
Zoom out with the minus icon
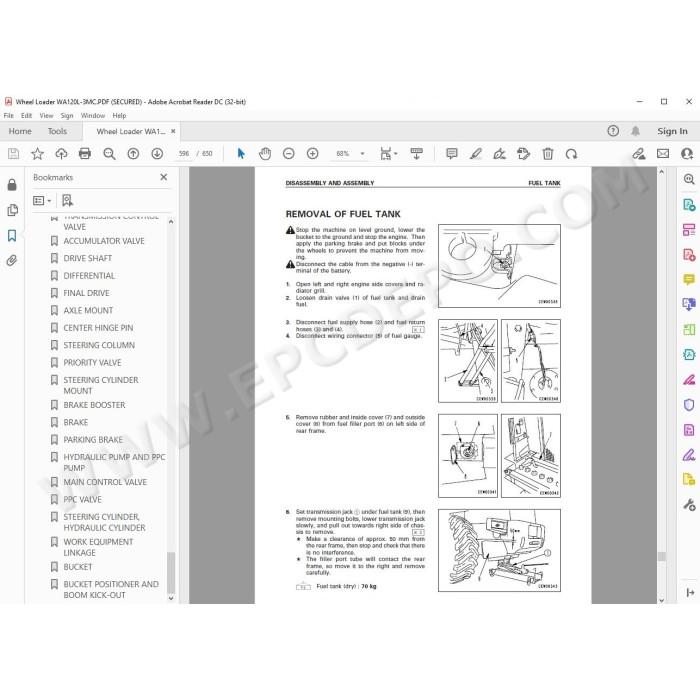(x=289, y=154)
